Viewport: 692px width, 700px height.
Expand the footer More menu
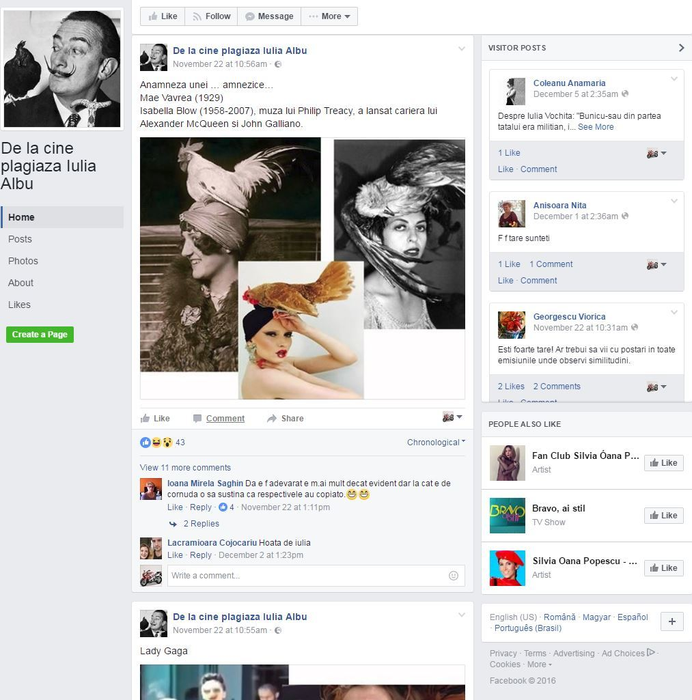click(539, 665)
